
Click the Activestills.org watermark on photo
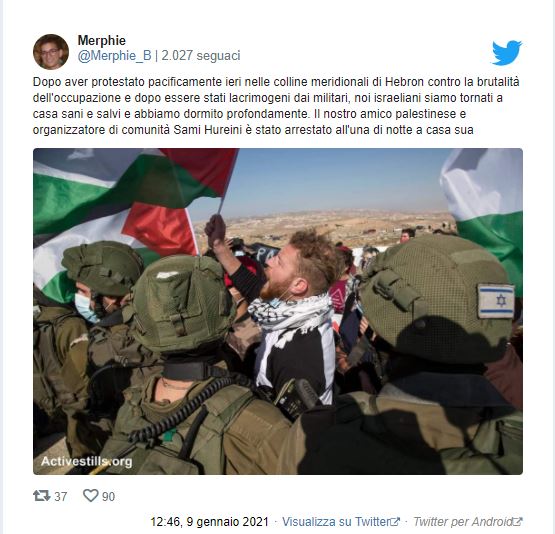[x=86, y=461]
